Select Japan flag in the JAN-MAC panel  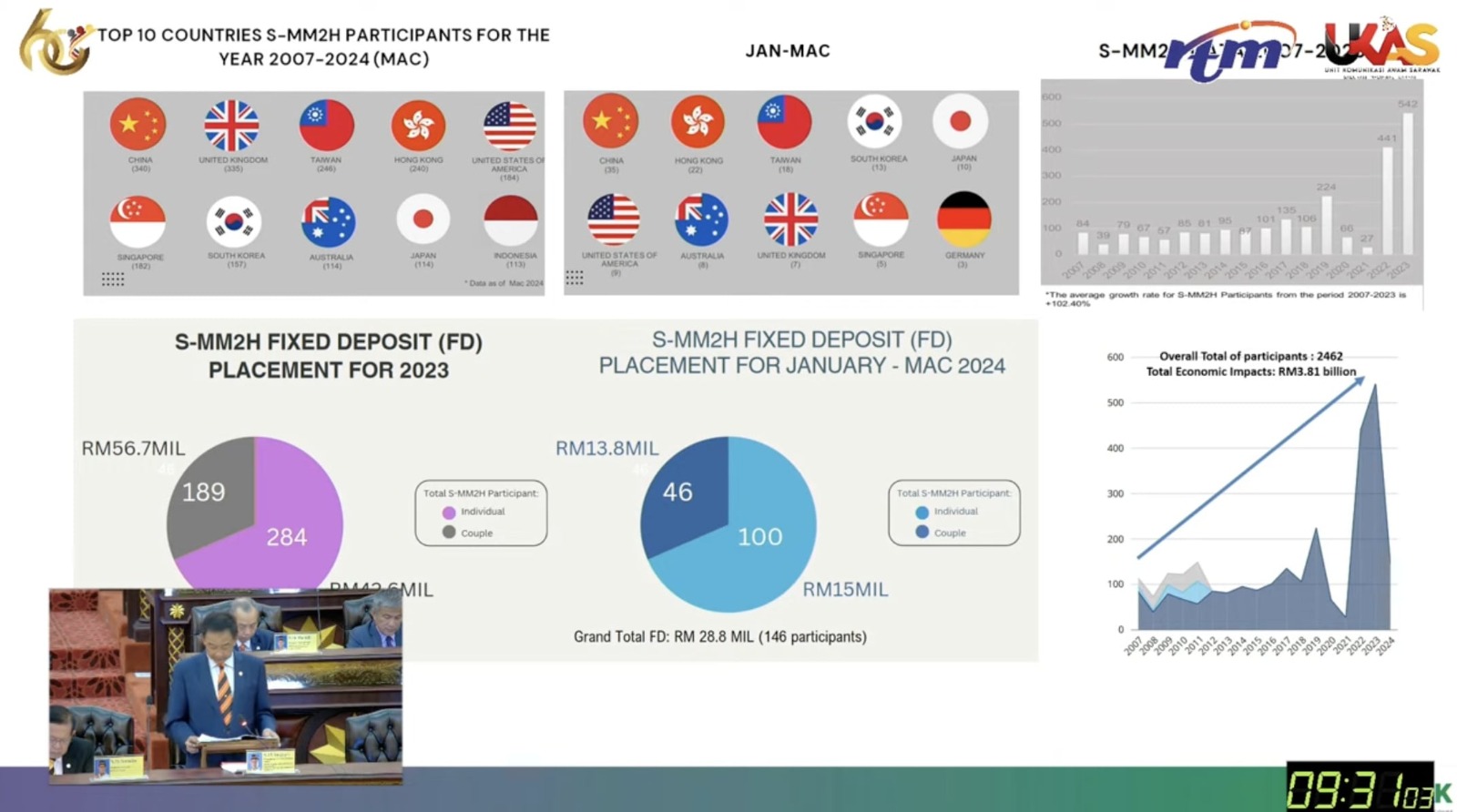961,122
